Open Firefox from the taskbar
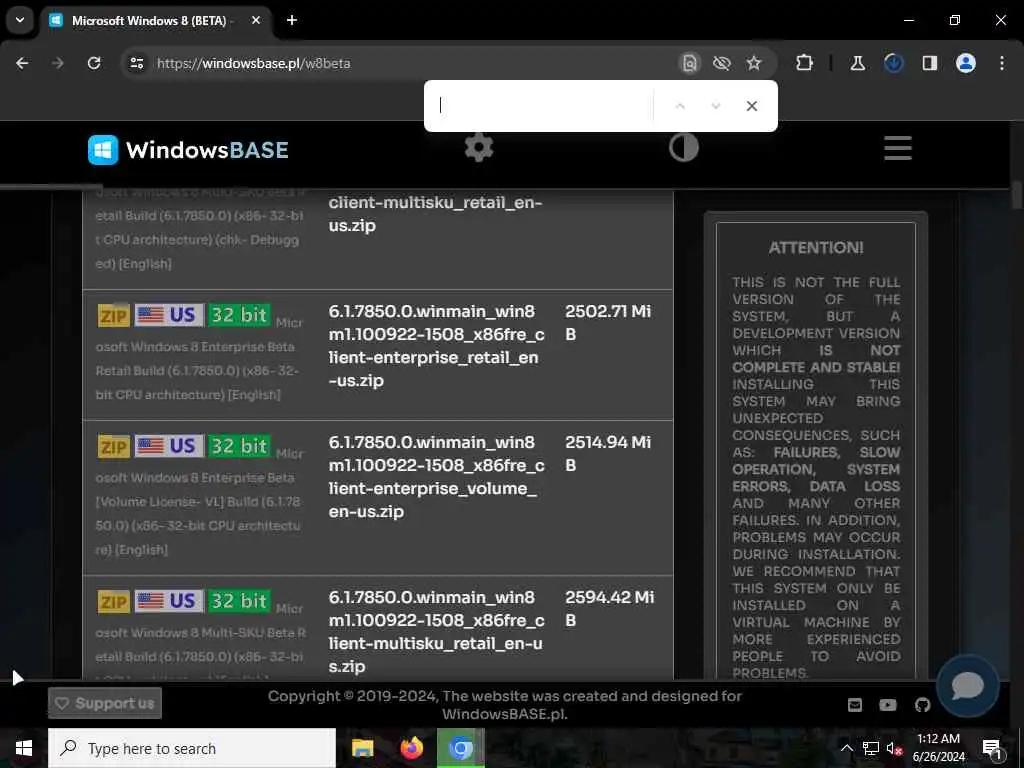This screenshot has height=768, width=1024. coord(411,748)
